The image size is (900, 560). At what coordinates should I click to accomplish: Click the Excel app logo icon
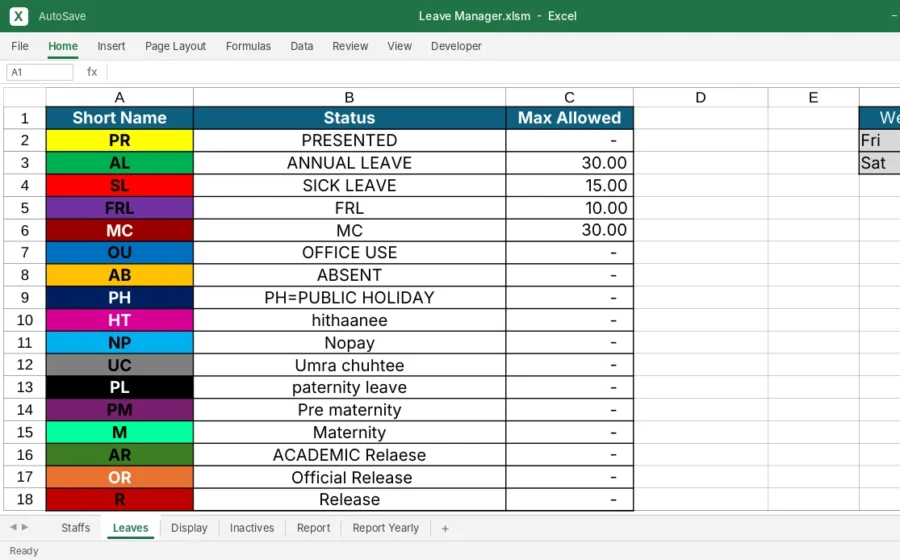(x=18, y=16)
